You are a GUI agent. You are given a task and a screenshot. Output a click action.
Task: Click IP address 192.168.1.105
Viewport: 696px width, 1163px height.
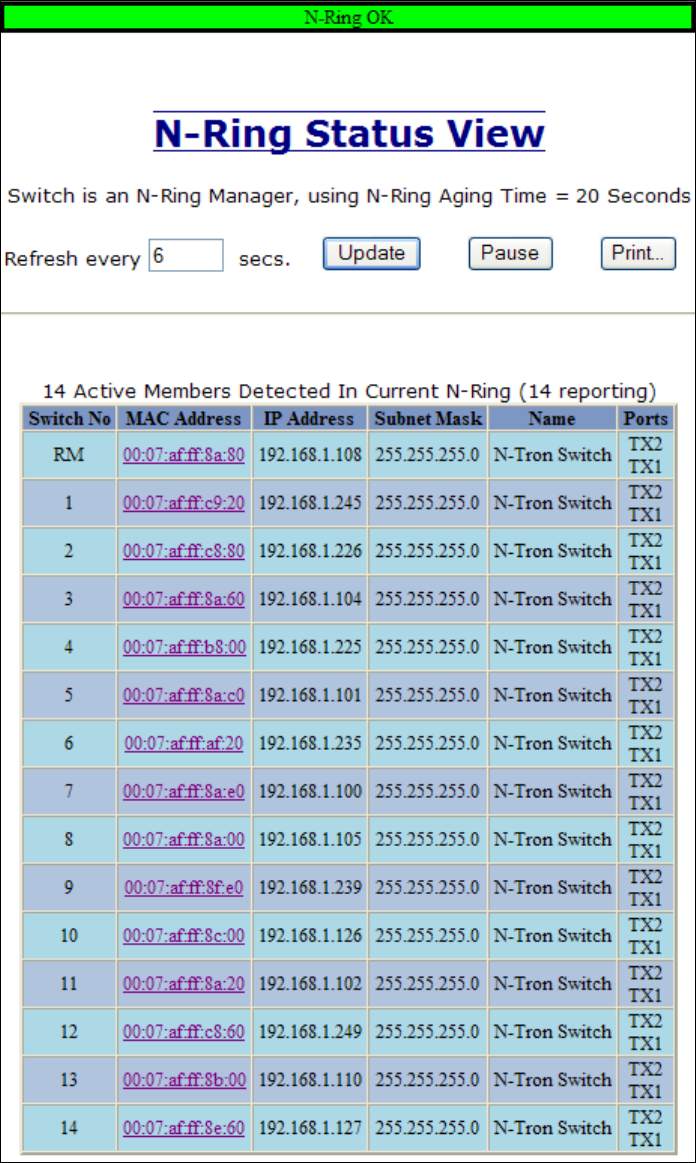[x=310, y=839]
